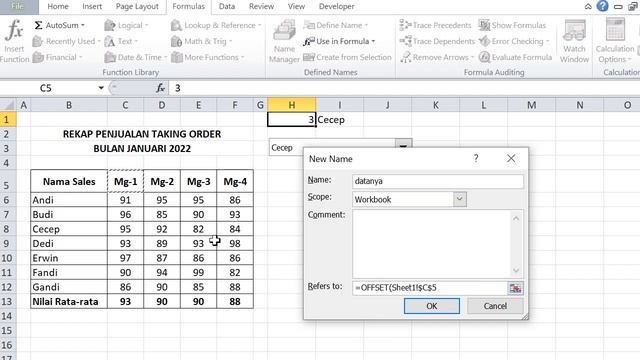This screenshot has height=360, width=640.
Task: Switch to the Data tab
Action: tap(227, 7)
